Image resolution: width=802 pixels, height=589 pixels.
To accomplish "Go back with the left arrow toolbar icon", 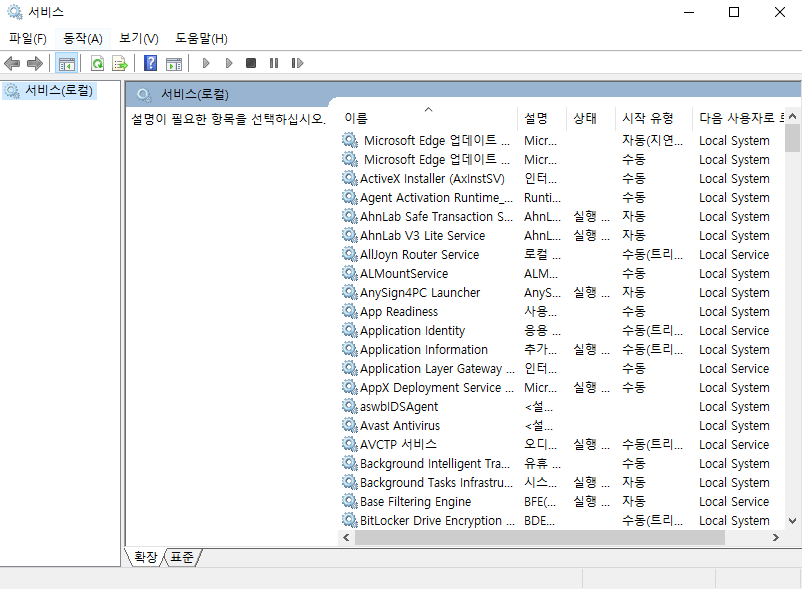I will pos(12,63).
